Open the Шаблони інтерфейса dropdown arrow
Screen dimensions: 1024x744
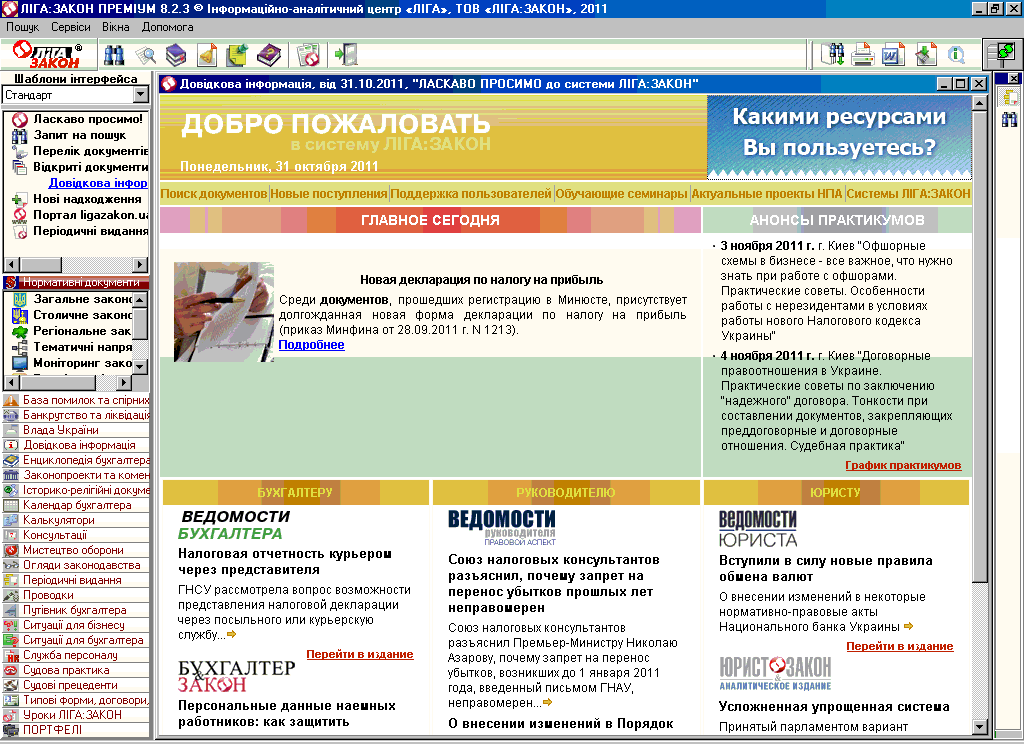141,95
